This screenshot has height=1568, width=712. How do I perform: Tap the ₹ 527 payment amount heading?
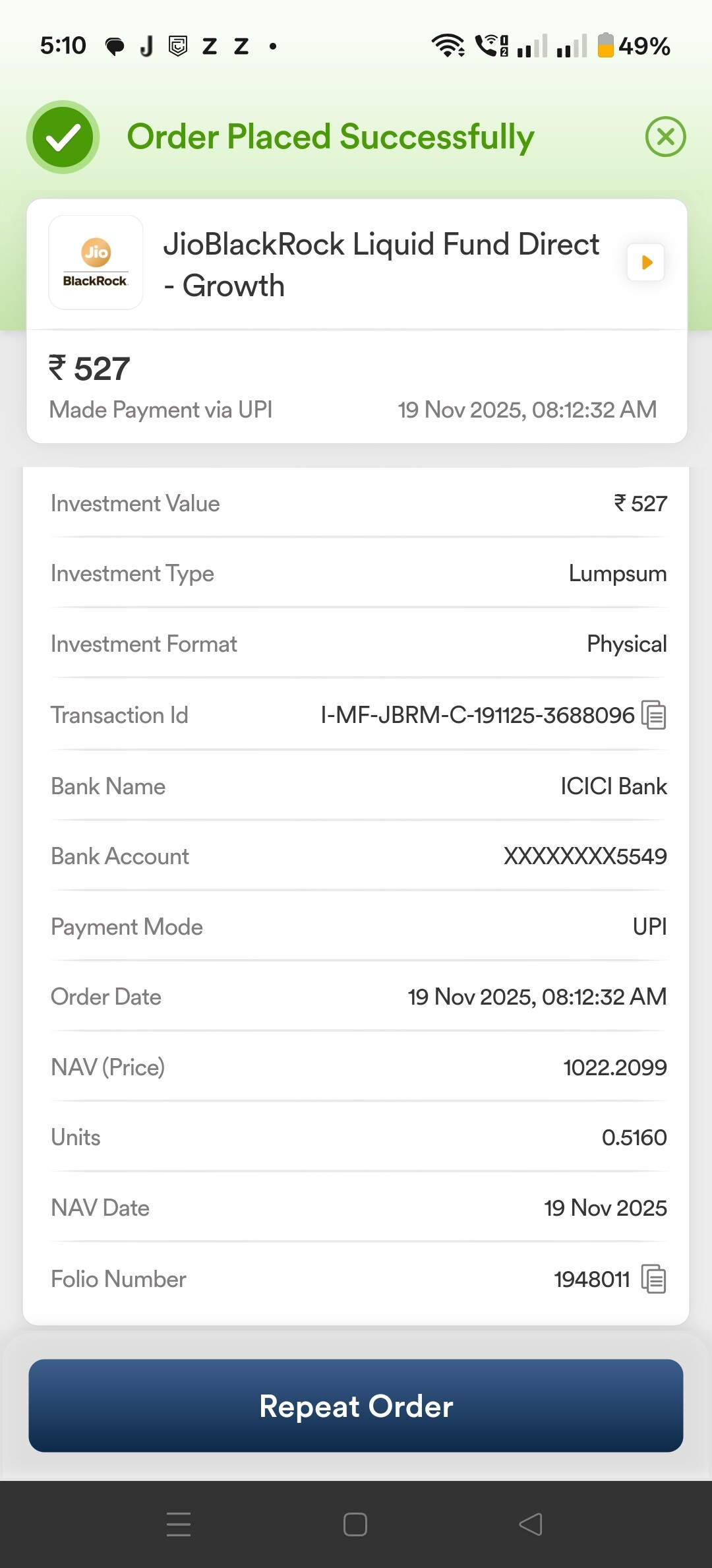(90, 368)
